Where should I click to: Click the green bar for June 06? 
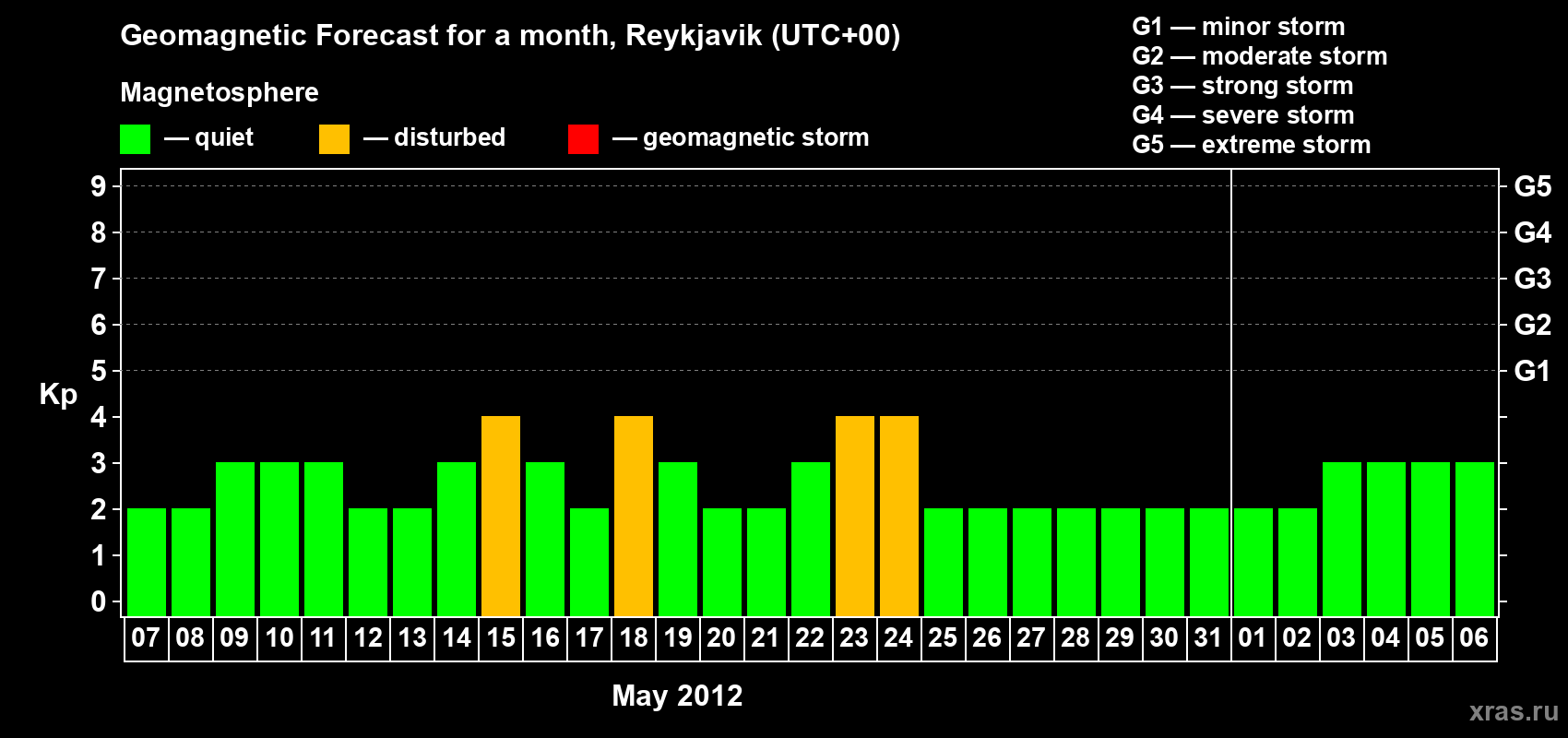click(x=1475, y=539)
